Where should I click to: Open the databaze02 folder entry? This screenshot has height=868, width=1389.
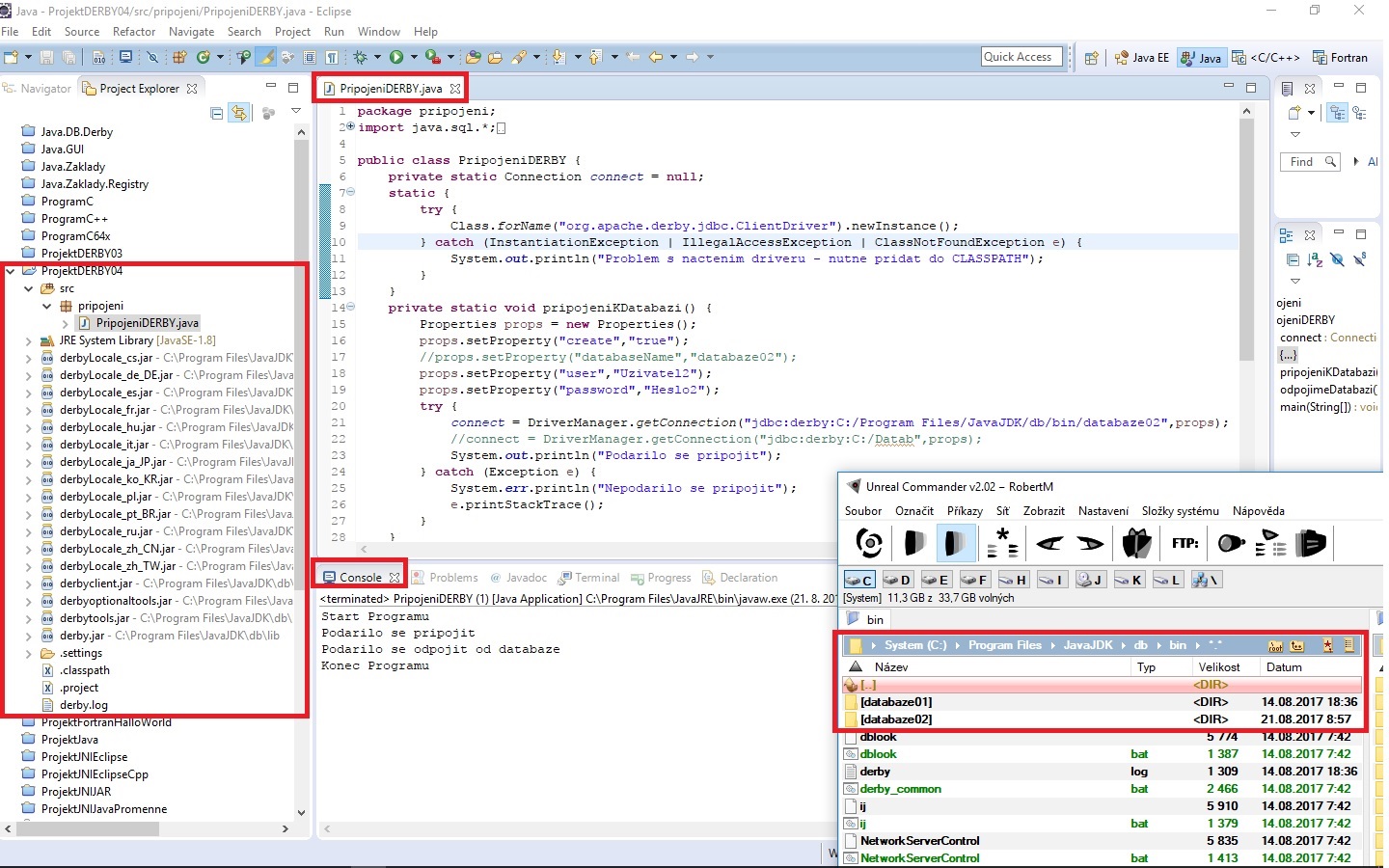coord(896,719)
